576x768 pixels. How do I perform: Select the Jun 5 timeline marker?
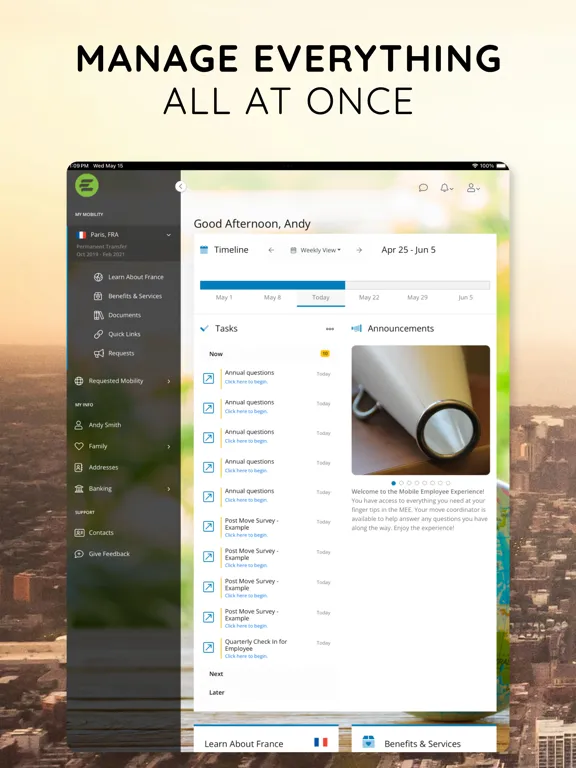pos(465,297)
